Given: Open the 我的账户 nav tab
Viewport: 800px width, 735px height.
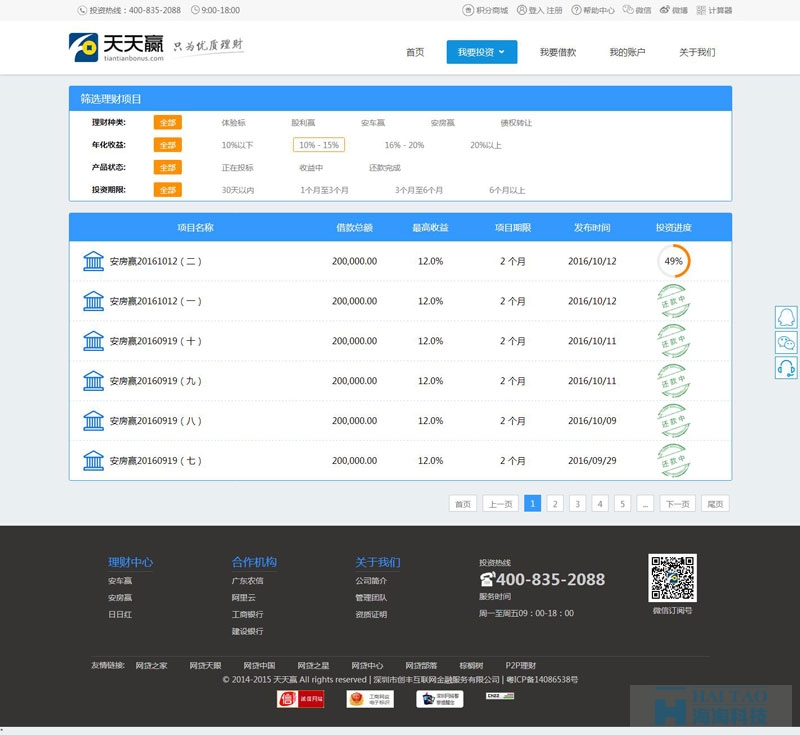Looking at the screenshot, I should coord(627,52).
